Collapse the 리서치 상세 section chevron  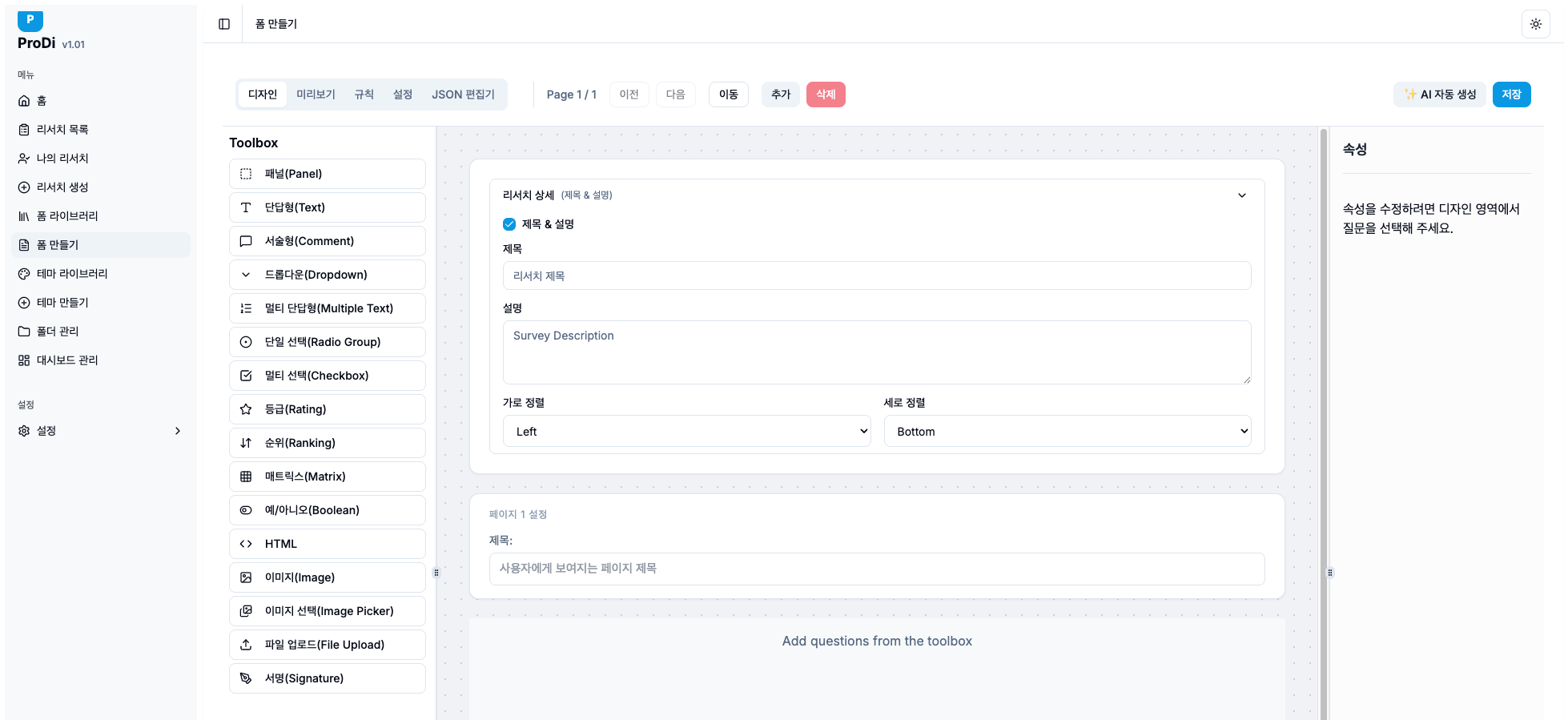[x=1241, y=195]
